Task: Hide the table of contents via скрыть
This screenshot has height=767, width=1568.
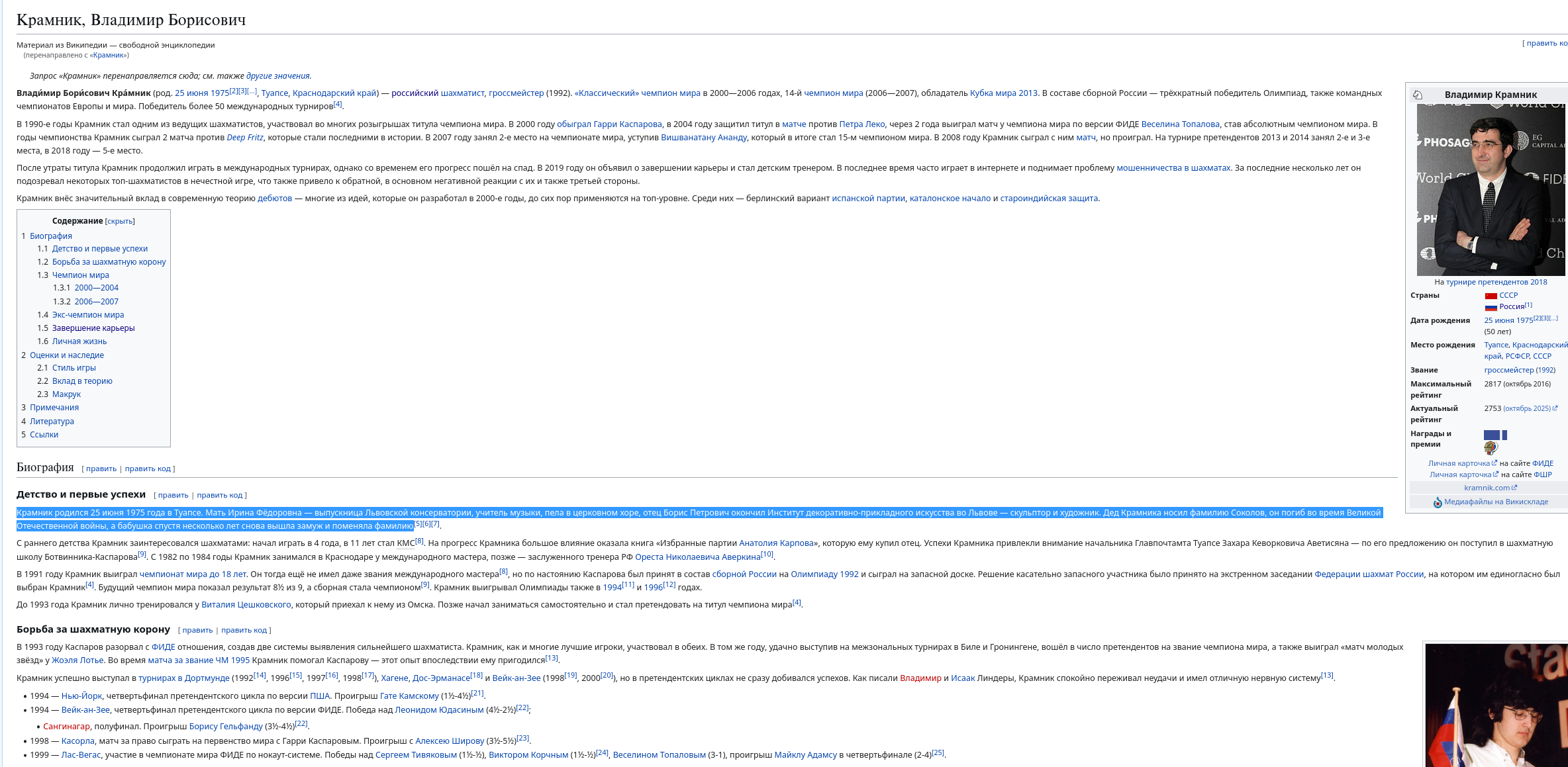Action: pos(120,222)
